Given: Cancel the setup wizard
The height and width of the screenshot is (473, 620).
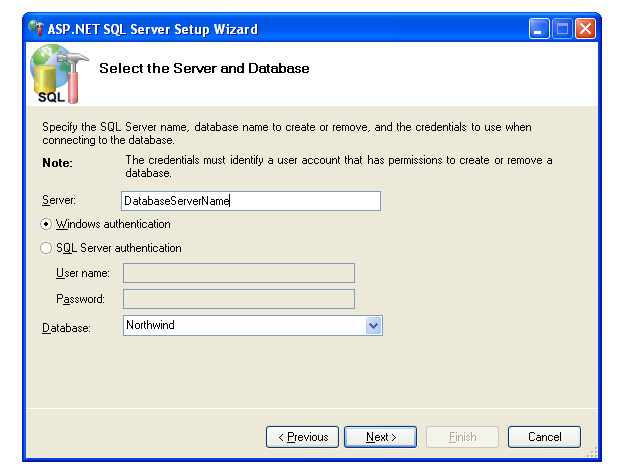Looking at the screenshot, I should (544, 437).
